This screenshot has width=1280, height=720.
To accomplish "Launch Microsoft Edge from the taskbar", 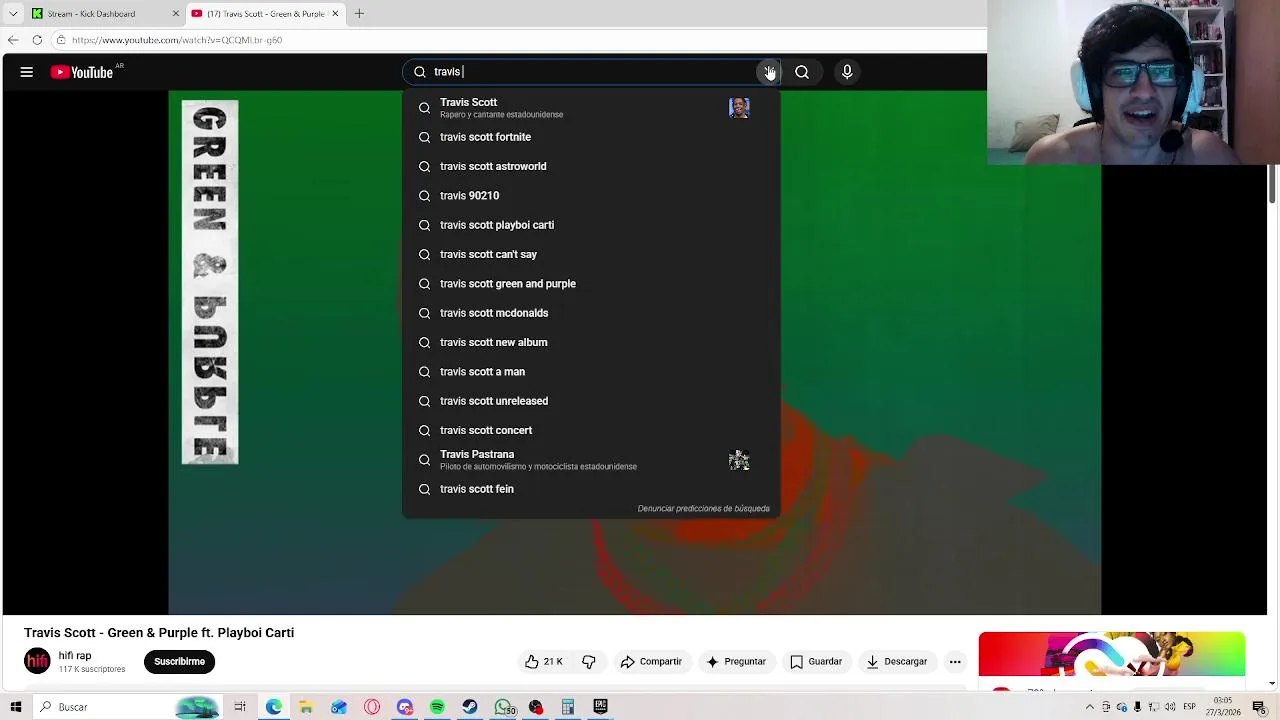I will (273, 707).
